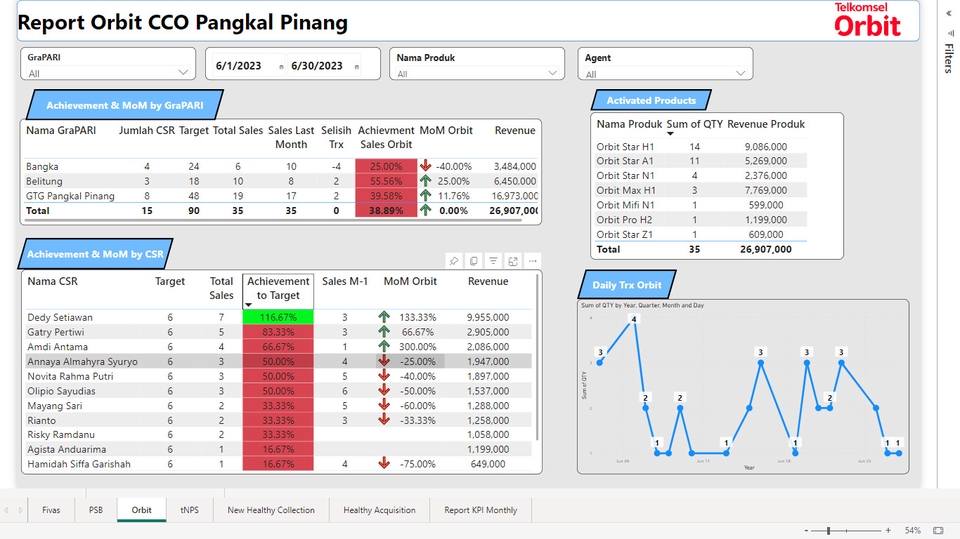Open the Nama Produk slicer dropdown
The image size is (960, 539).
(x=552, y=73)
